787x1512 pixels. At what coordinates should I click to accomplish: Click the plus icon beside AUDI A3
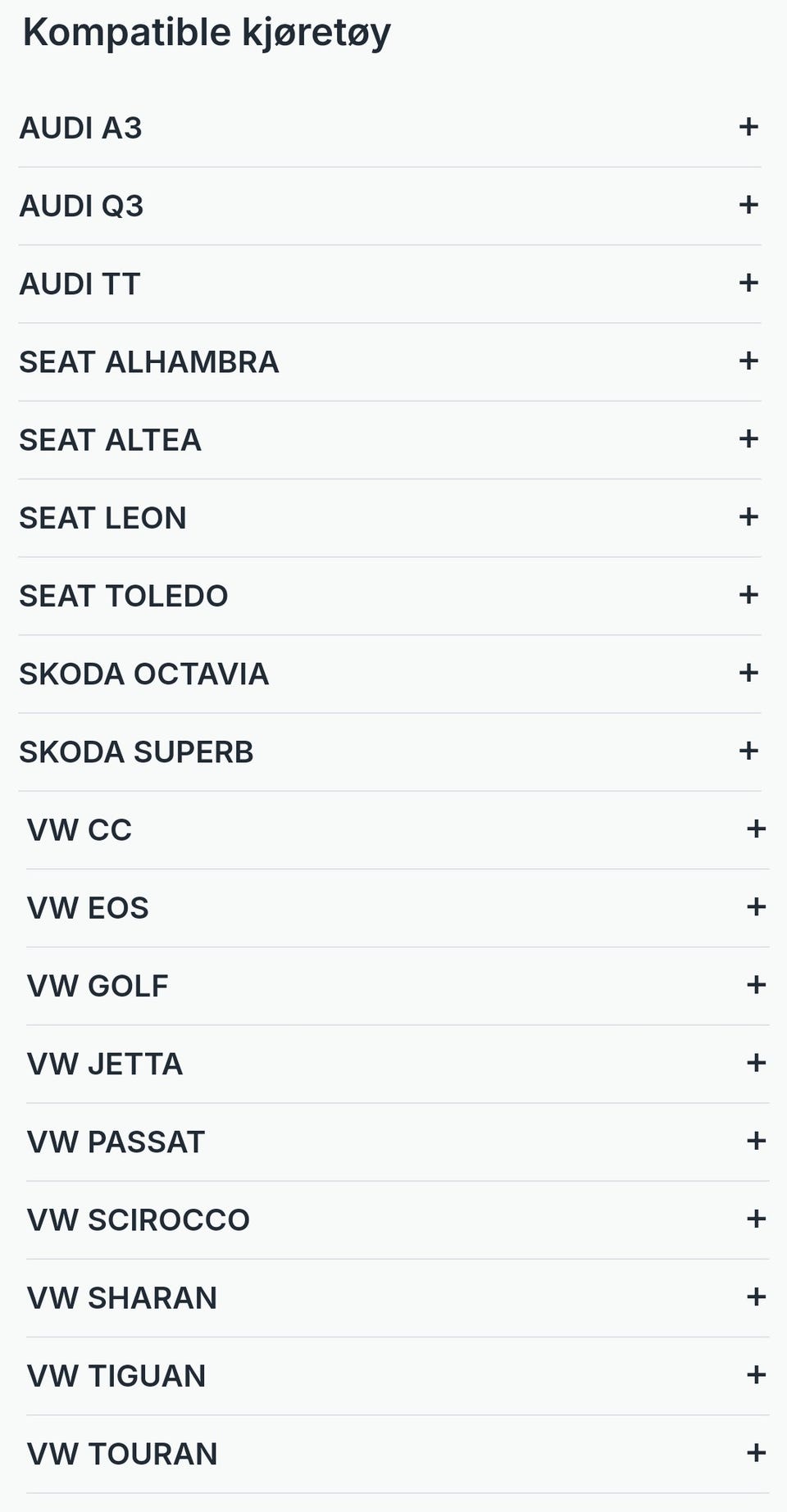[x=748, y=127]
